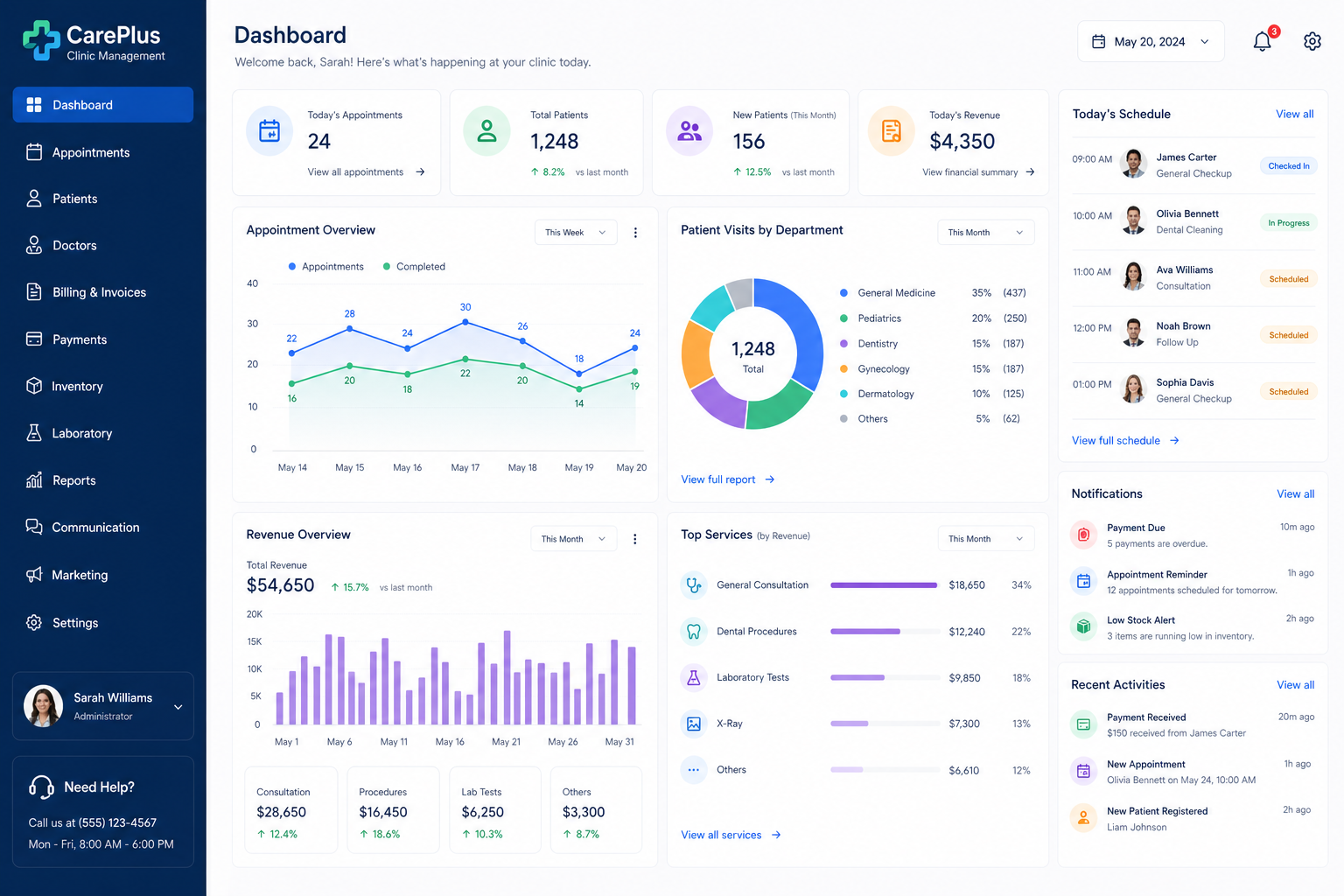
Task: Click General Medicine blue legend dot
Action: point(843,293)
